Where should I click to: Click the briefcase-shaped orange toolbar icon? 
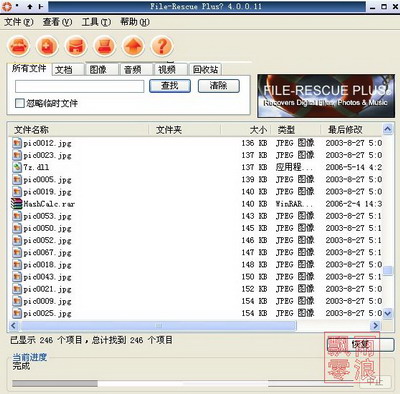point(76,46)
